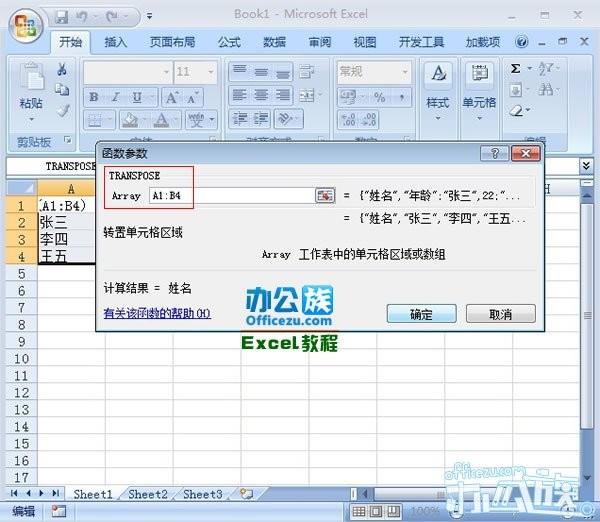The width and height of the screenshot is (600, 522).
Task: Center text horizontally
Action: tap(261, 95)
